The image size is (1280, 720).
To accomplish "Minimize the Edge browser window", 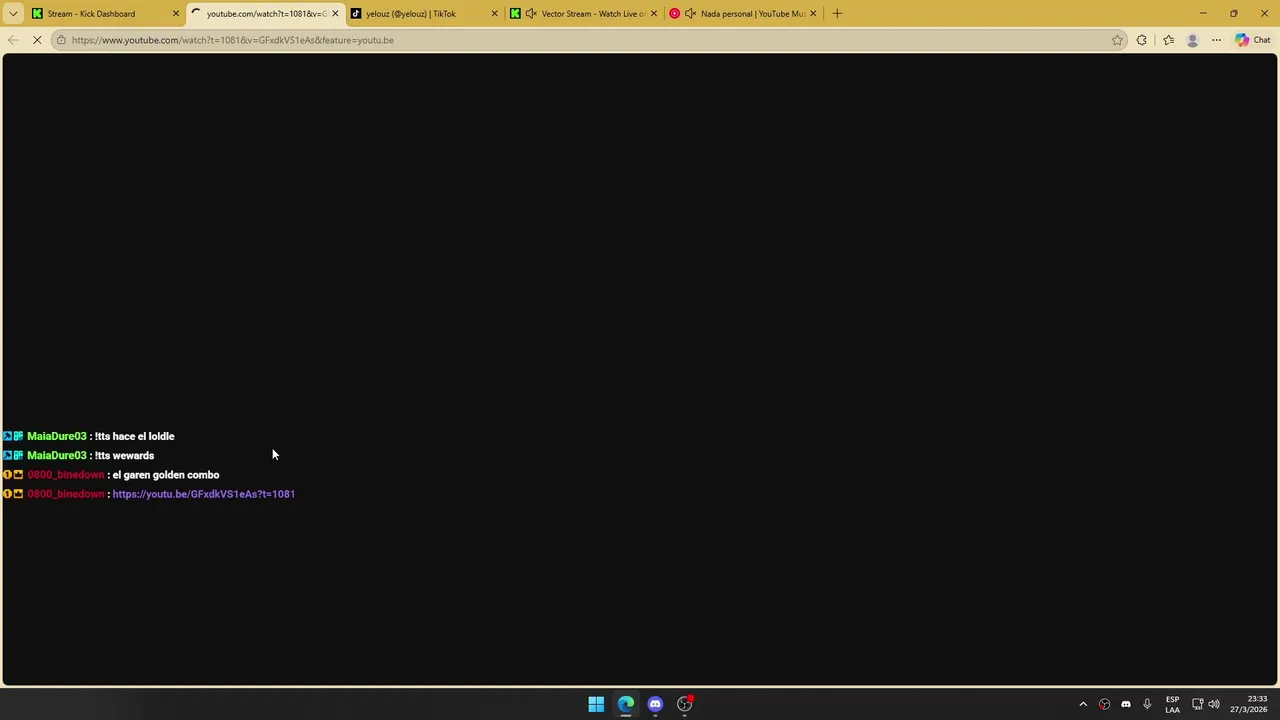I will click(1203, 13).
